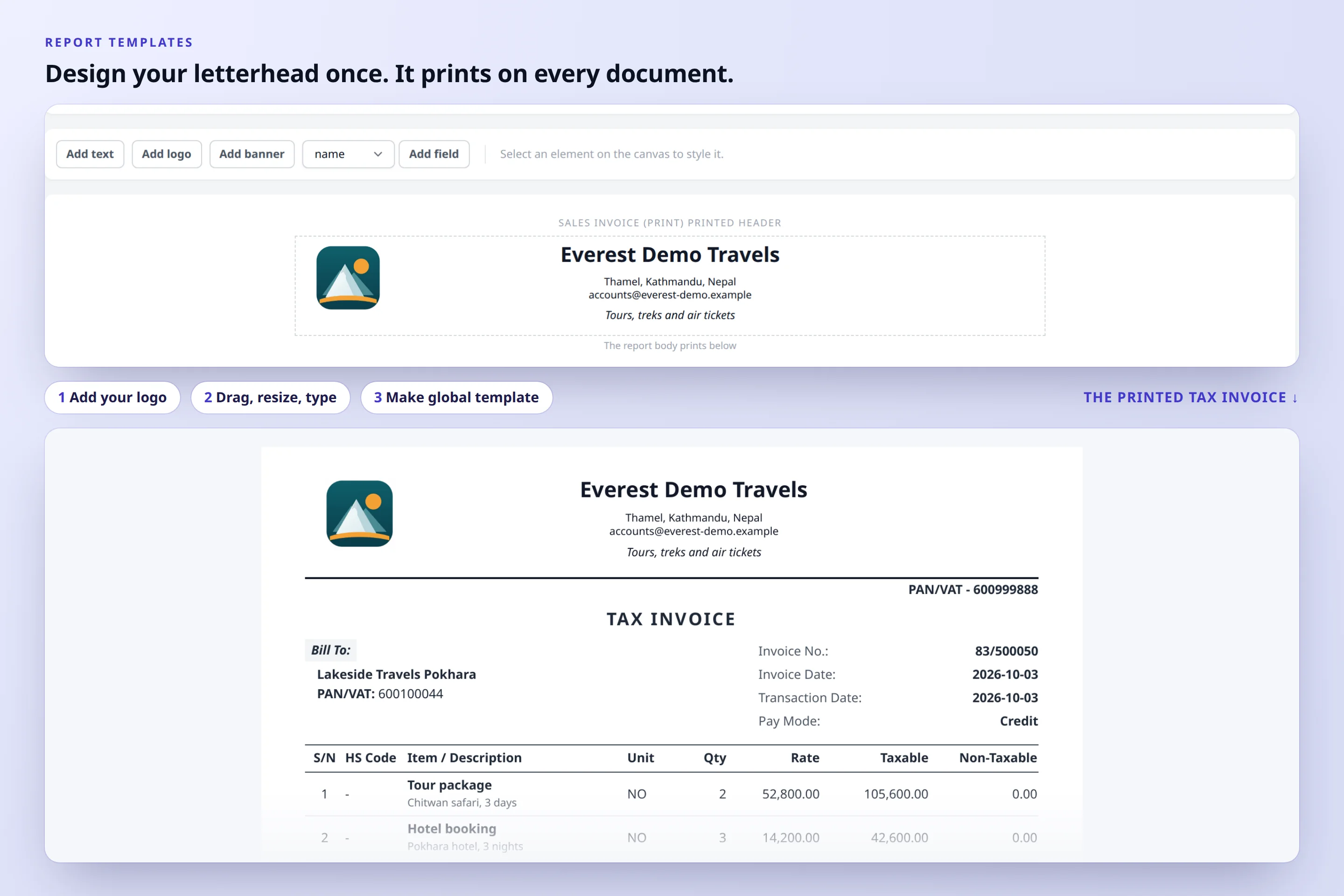Select the tagline text in header canvas
This screenshot has width=1344, height=896.
click(670, 315)
